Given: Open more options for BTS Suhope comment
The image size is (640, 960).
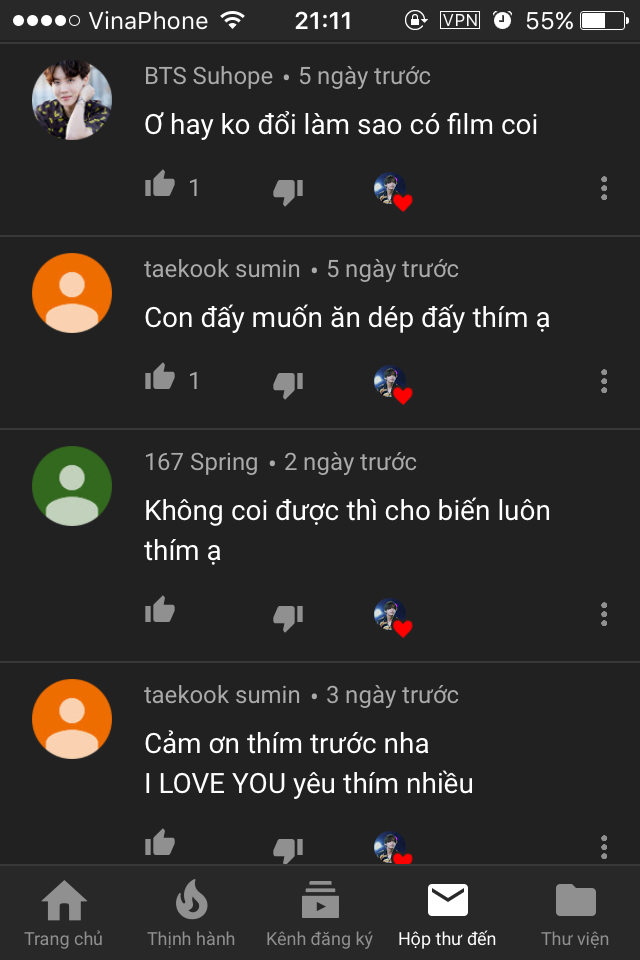Looking at the screenshot, I should (x=604, y=188).
